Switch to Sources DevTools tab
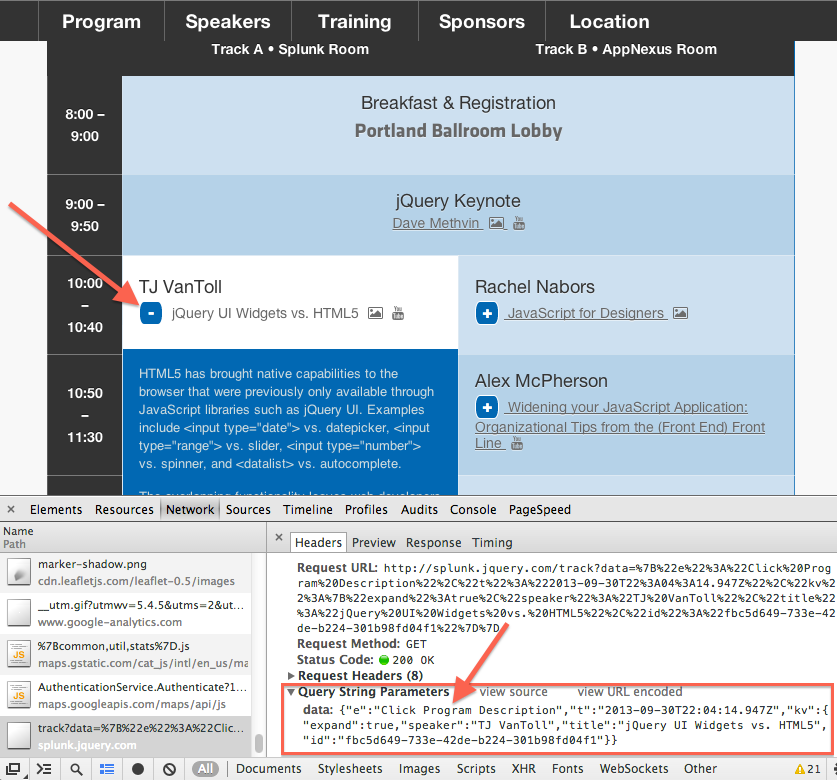The image size is (837, 780). click(x=248, y=510)
